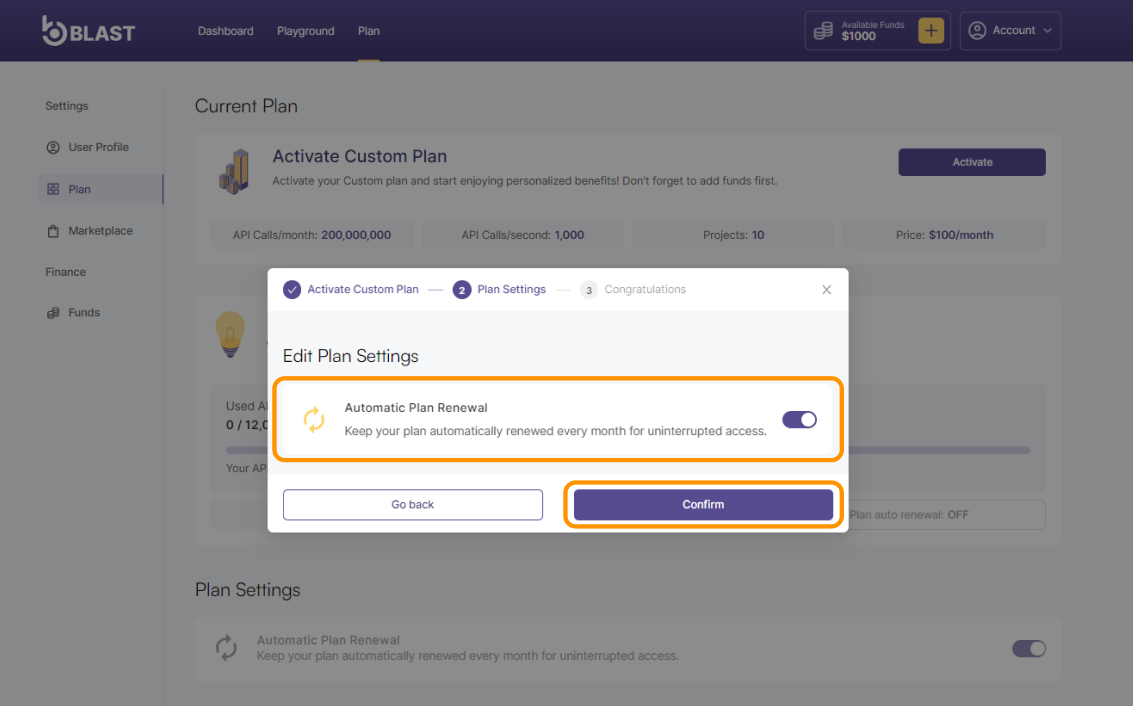Click the Activate button
Image resolution: width=1133 pixels, height=706 pixels.
(971, 162)
